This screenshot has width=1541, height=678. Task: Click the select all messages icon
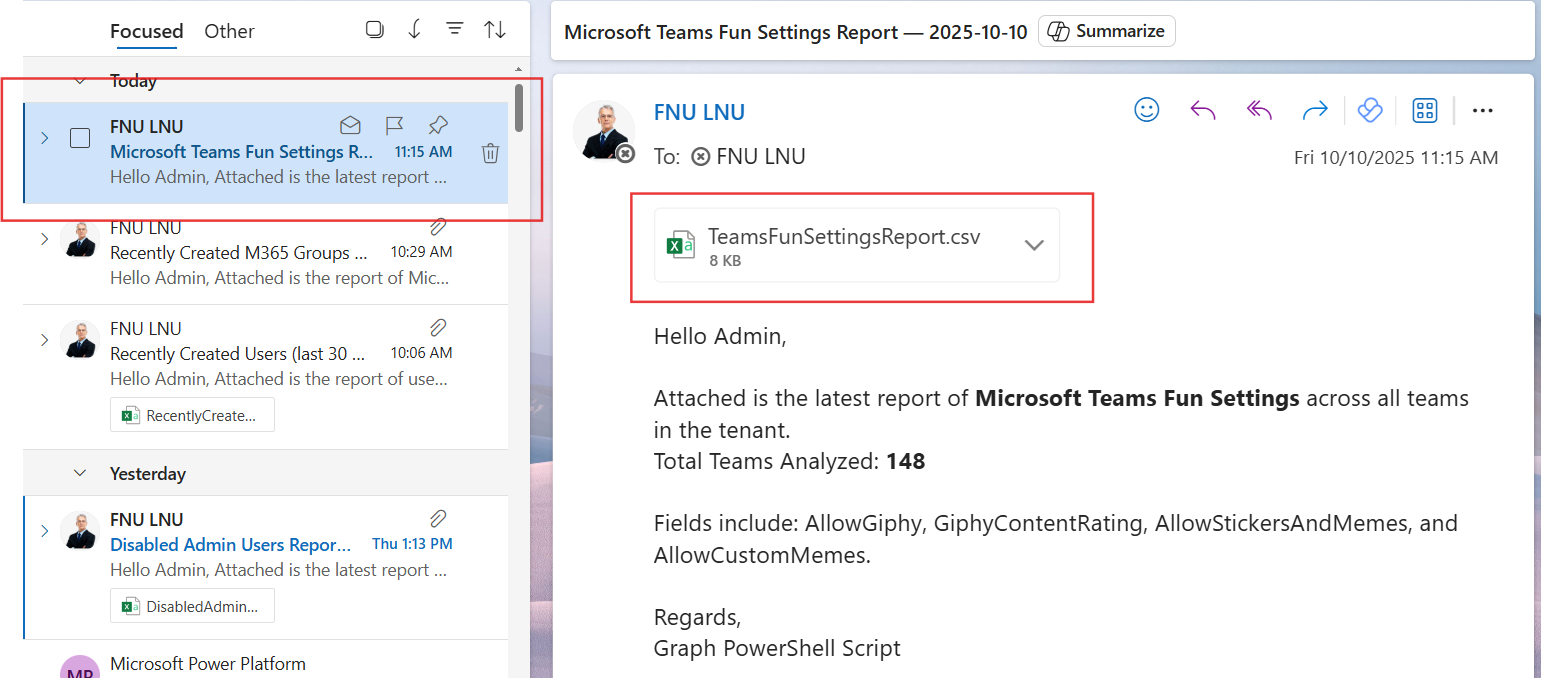point(374,30)
